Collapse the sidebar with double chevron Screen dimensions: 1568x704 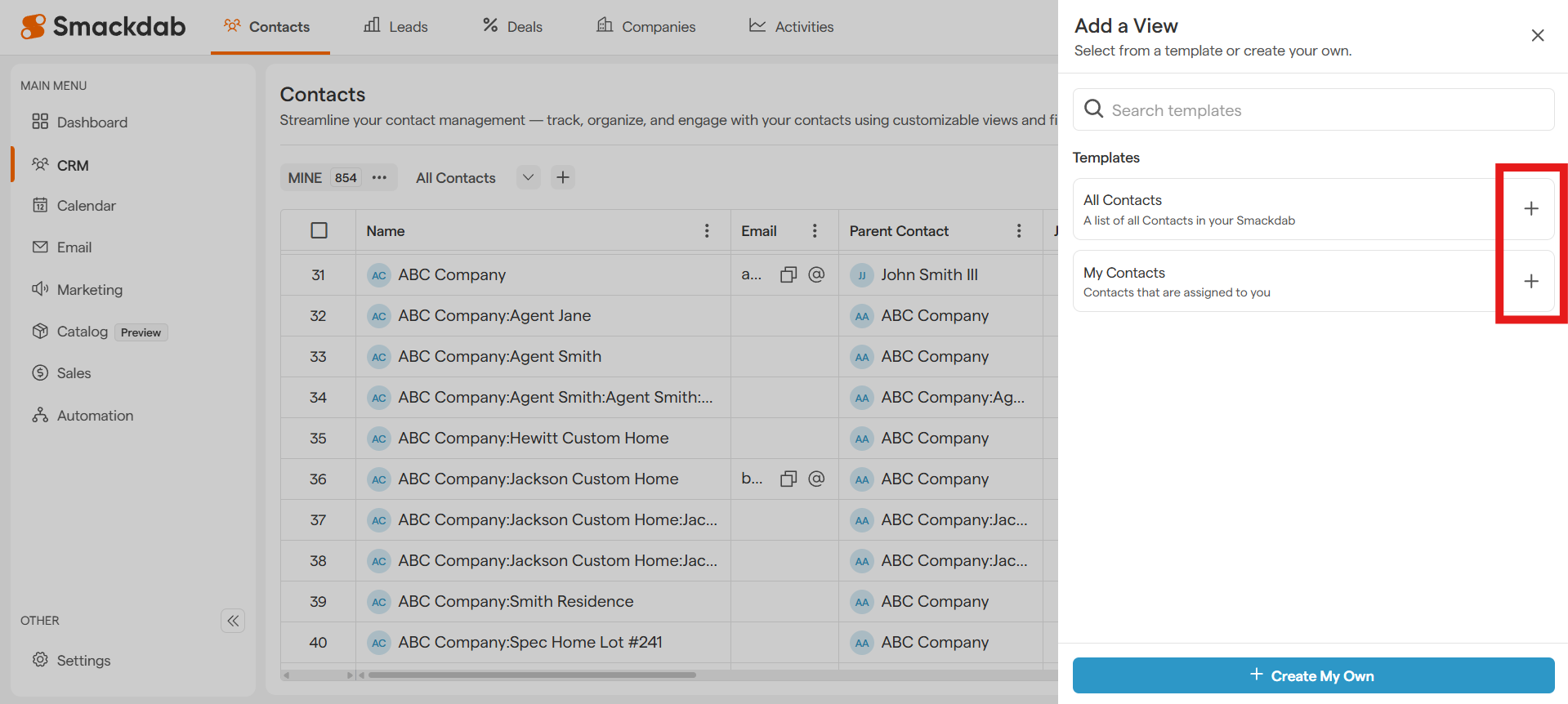pyautogui.click(x=233, y=621)
